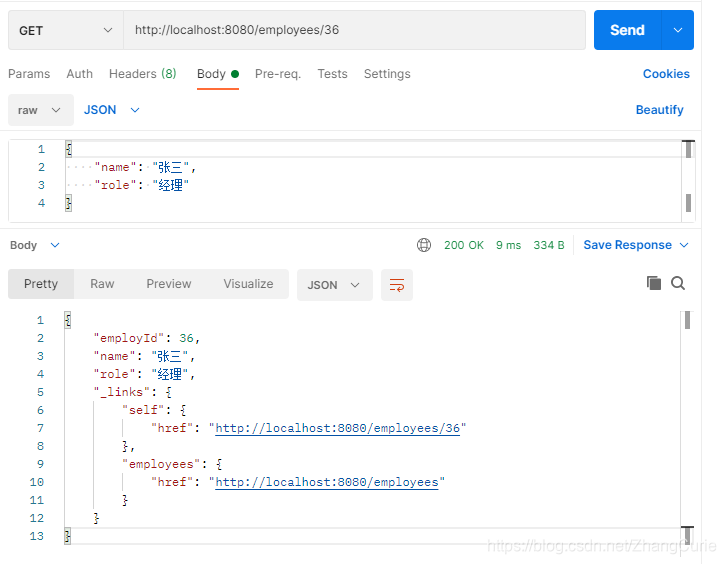Click the globe network information icon

pyautogui.click(x=424, y=245)
